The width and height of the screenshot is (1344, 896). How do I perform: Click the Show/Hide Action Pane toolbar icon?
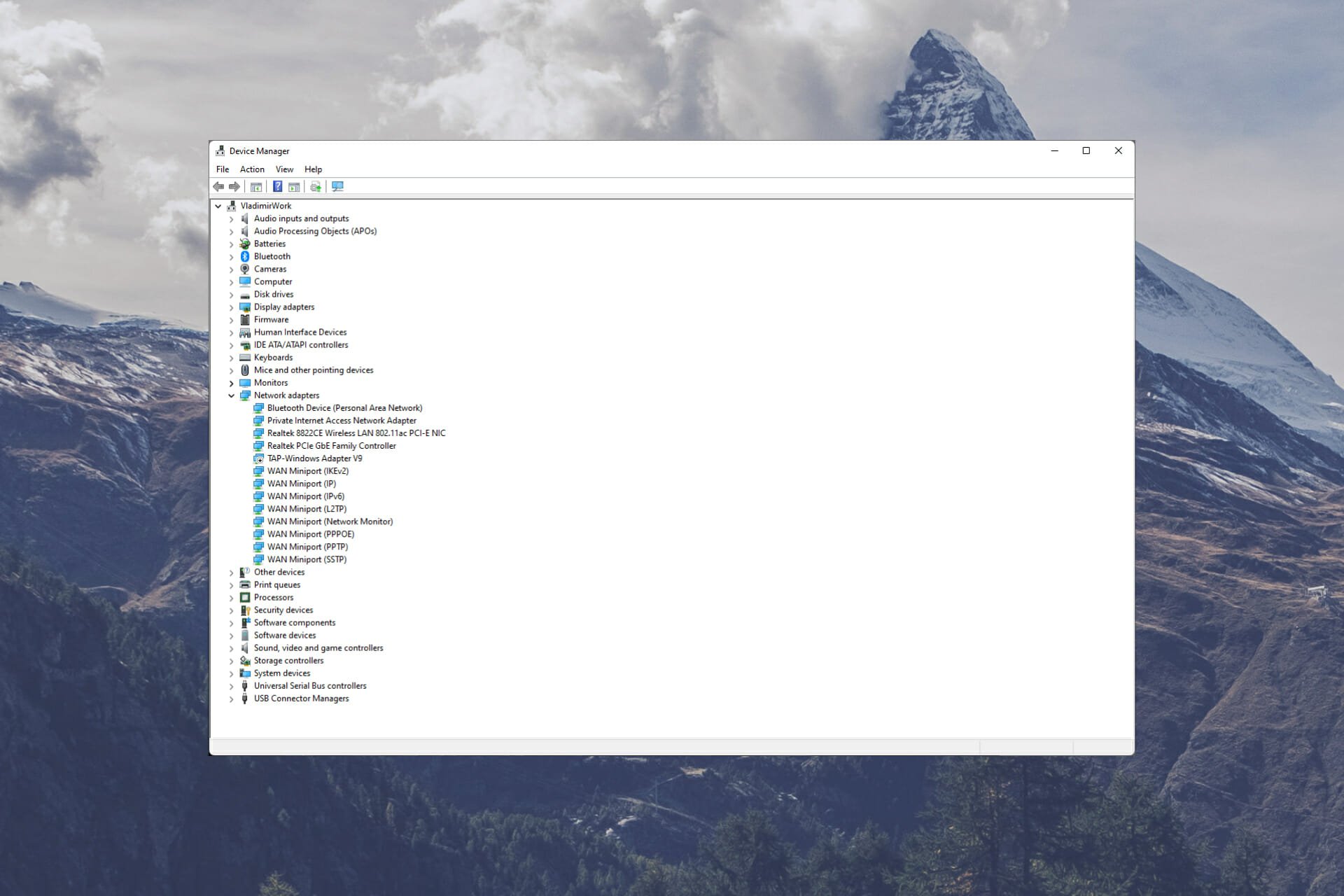pyautogui.click(x=293, y=186)
